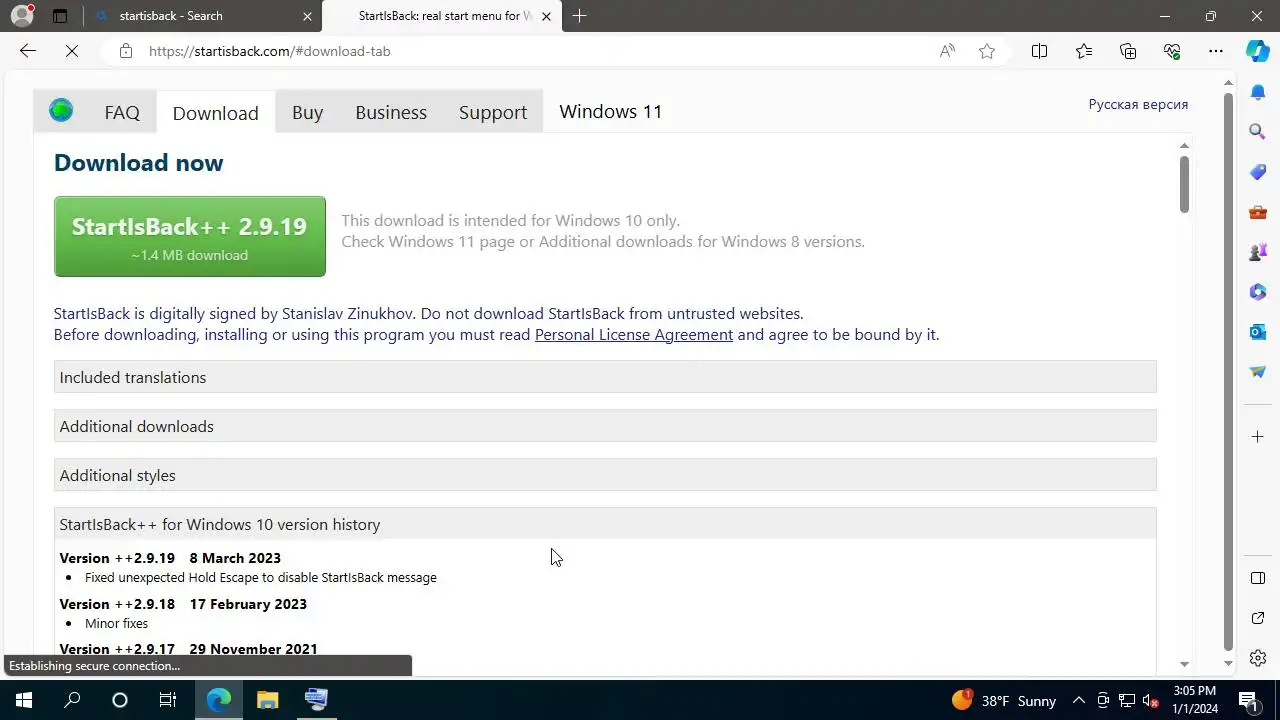
Task: Open the sidebar Tools briefcase icon
Action: pyautogui.click(x=1258, y=212)
